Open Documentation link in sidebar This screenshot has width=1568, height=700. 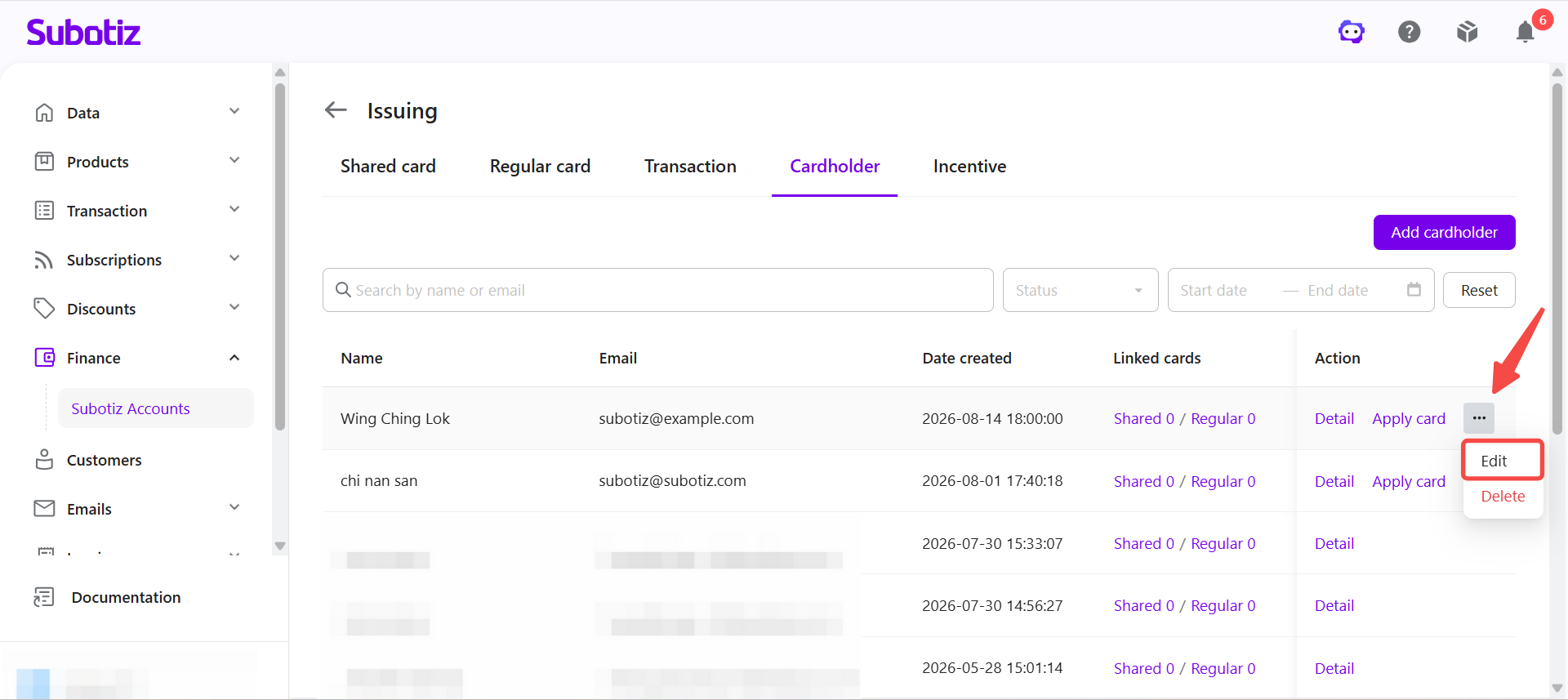tap(126, 597)
